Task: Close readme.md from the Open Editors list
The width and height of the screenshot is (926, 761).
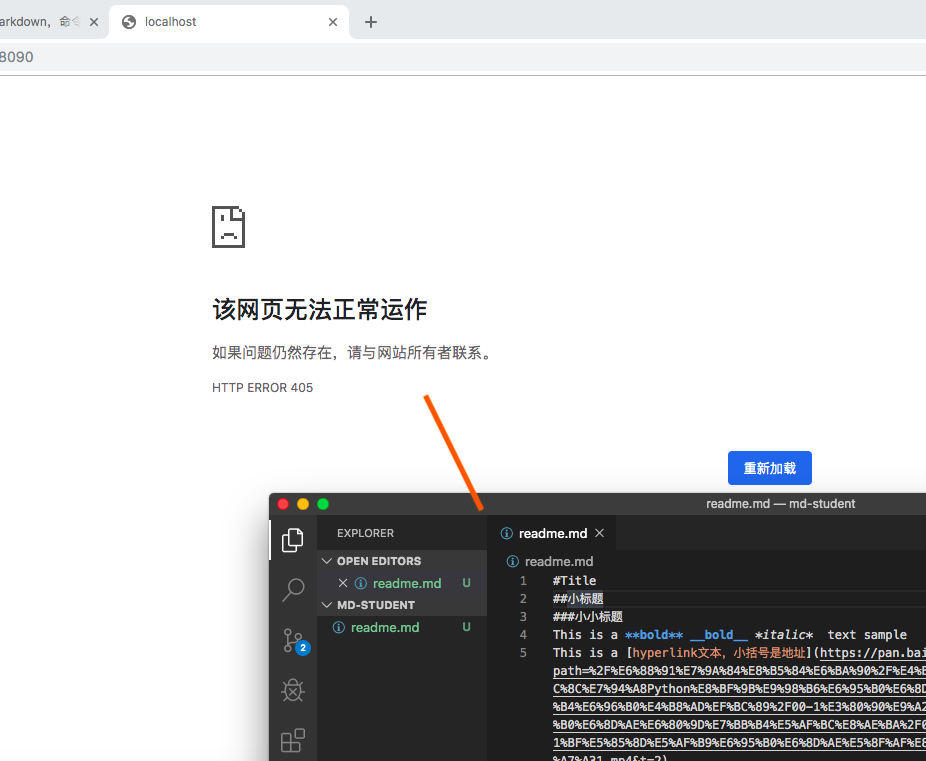Action: click(x=343, y=583)
